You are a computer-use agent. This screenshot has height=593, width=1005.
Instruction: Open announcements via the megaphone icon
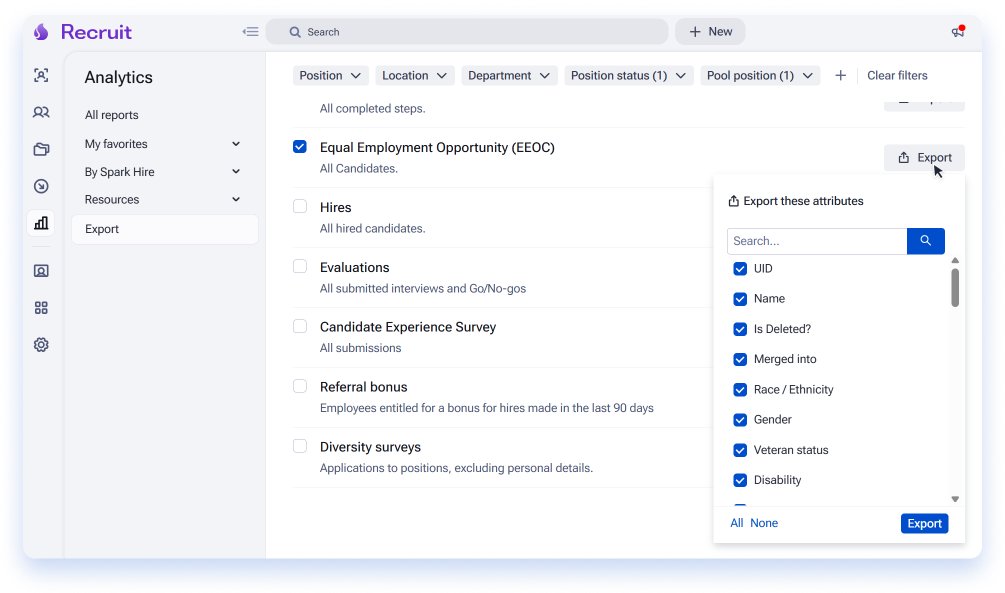pyautogui.click(x=958, y=31)
